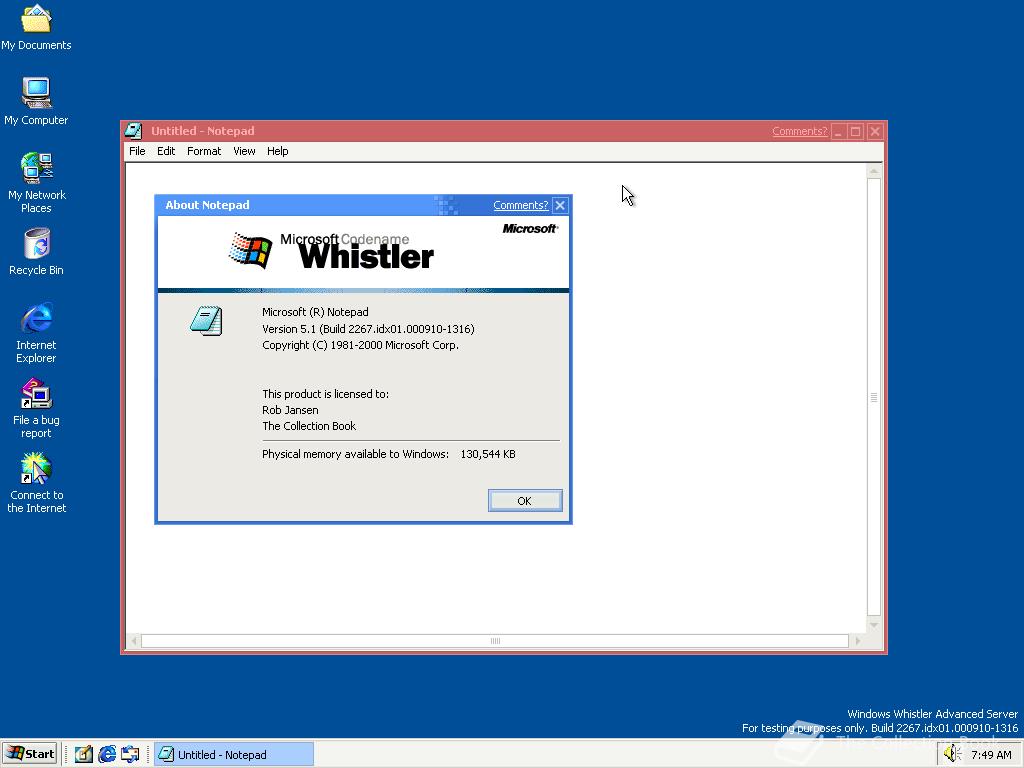The width and height of the screenshot is (1024, 768).
Task: Select the Recycle Bin icon
Action: pyautogui.click(x=36, y=252)
